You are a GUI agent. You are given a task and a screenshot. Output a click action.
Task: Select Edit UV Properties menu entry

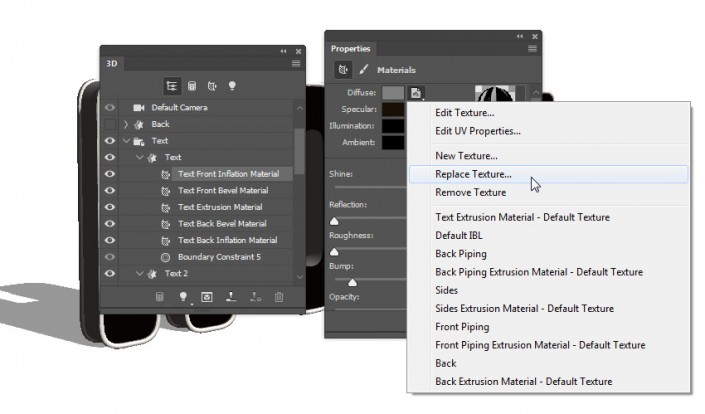(x=478, y=130)
